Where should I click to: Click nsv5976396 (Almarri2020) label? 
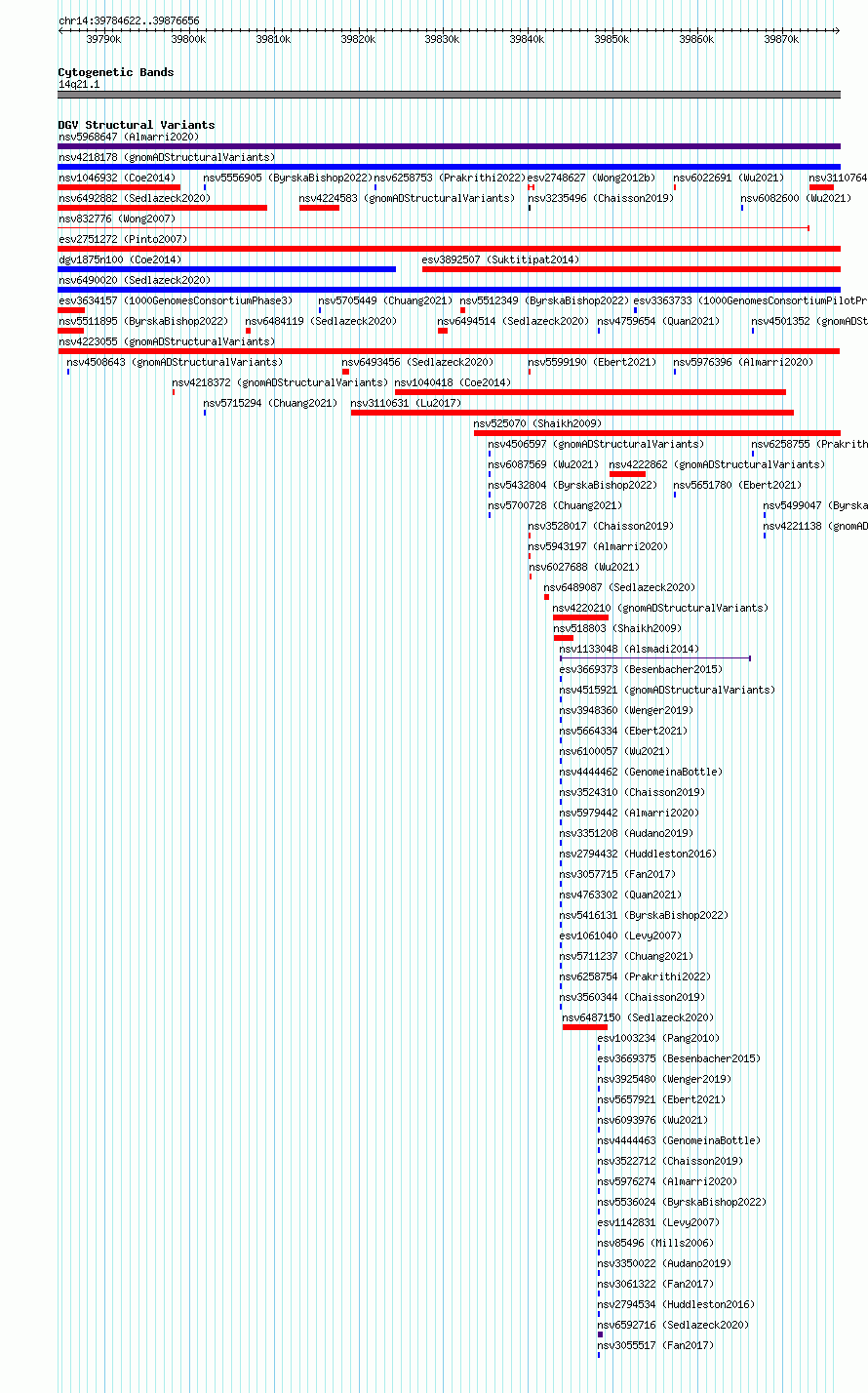[743, 362]
